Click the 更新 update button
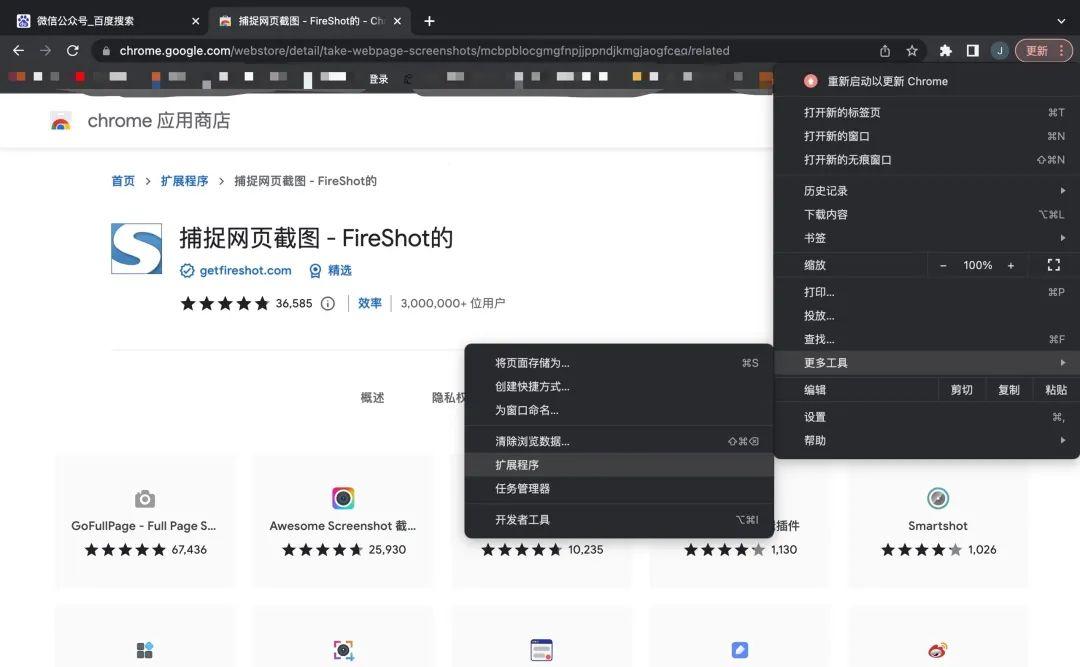The height and width of the screenshot is (667, 1080). [x=1044, y=50]
